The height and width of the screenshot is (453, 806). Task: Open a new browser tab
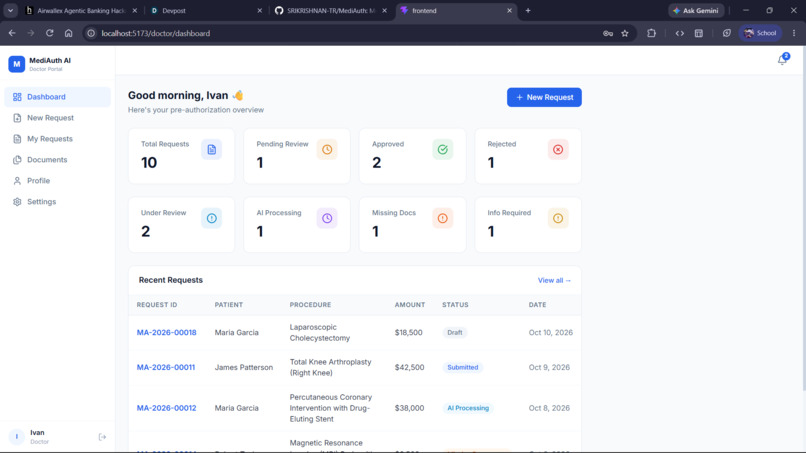528,10
